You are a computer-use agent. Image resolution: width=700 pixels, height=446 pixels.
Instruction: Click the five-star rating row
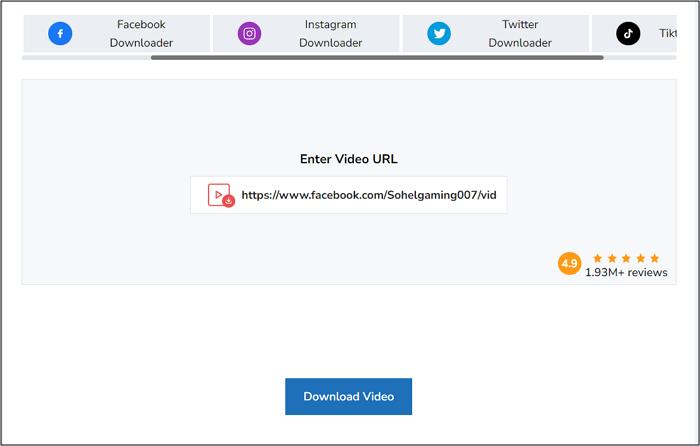tap(626, 258)
